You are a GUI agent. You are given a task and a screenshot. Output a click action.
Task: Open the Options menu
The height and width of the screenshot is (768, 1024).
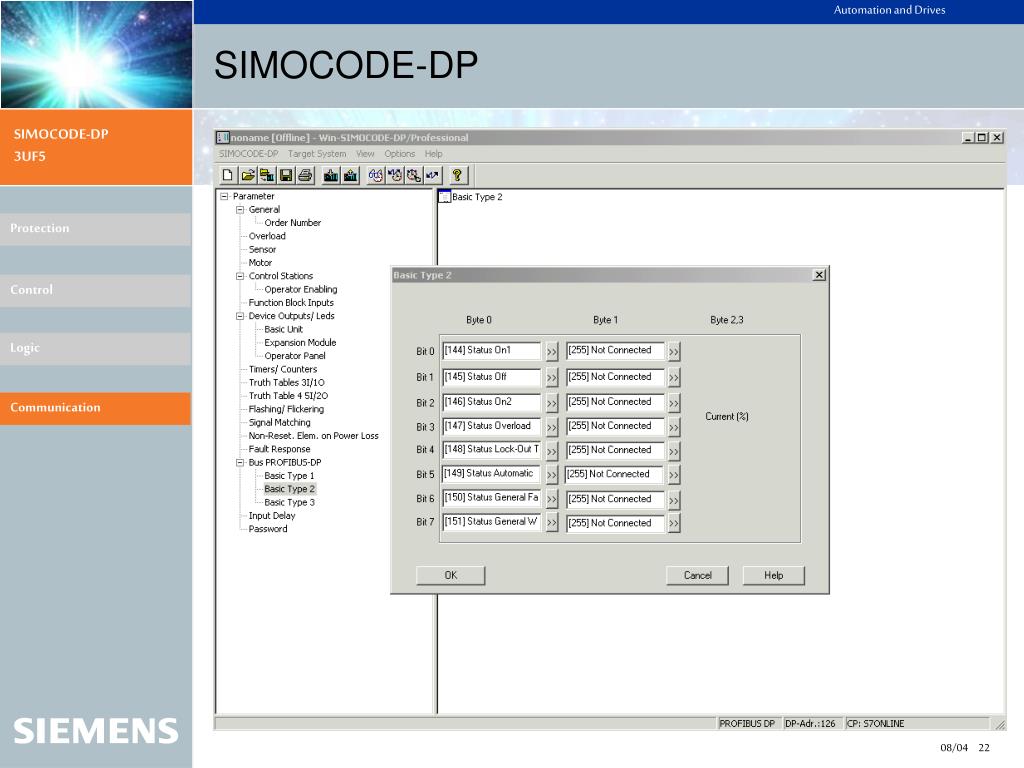coord(400,153)
